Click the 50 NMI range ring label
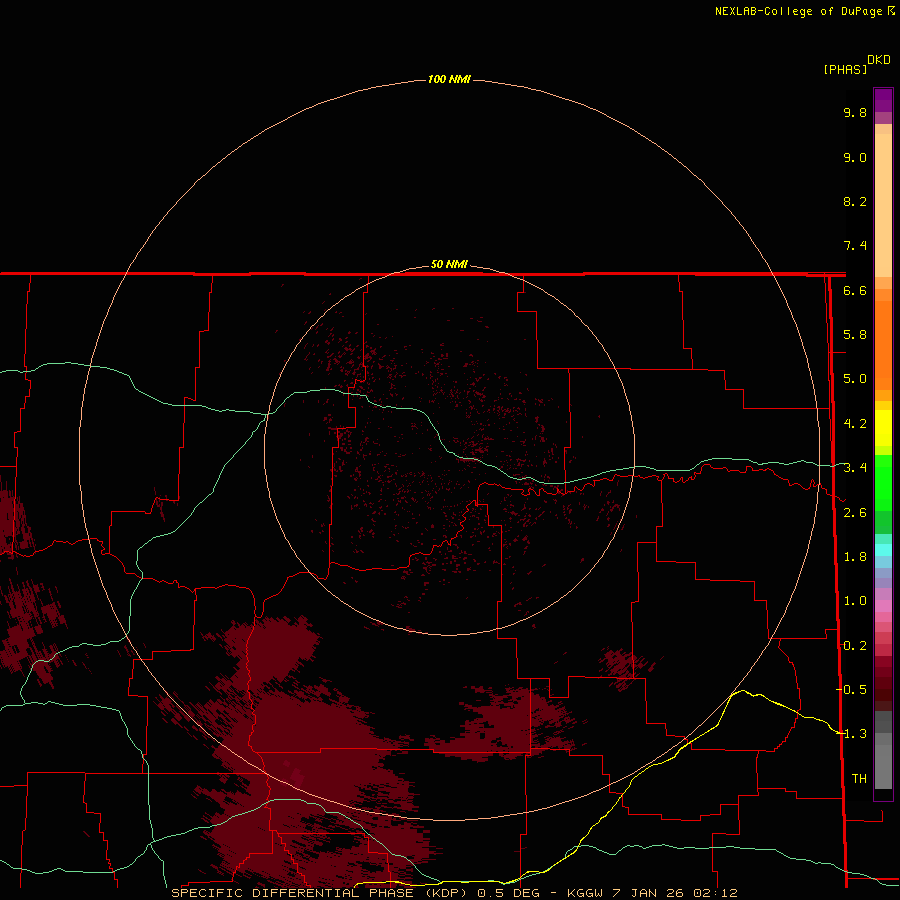 coord(449,264)
